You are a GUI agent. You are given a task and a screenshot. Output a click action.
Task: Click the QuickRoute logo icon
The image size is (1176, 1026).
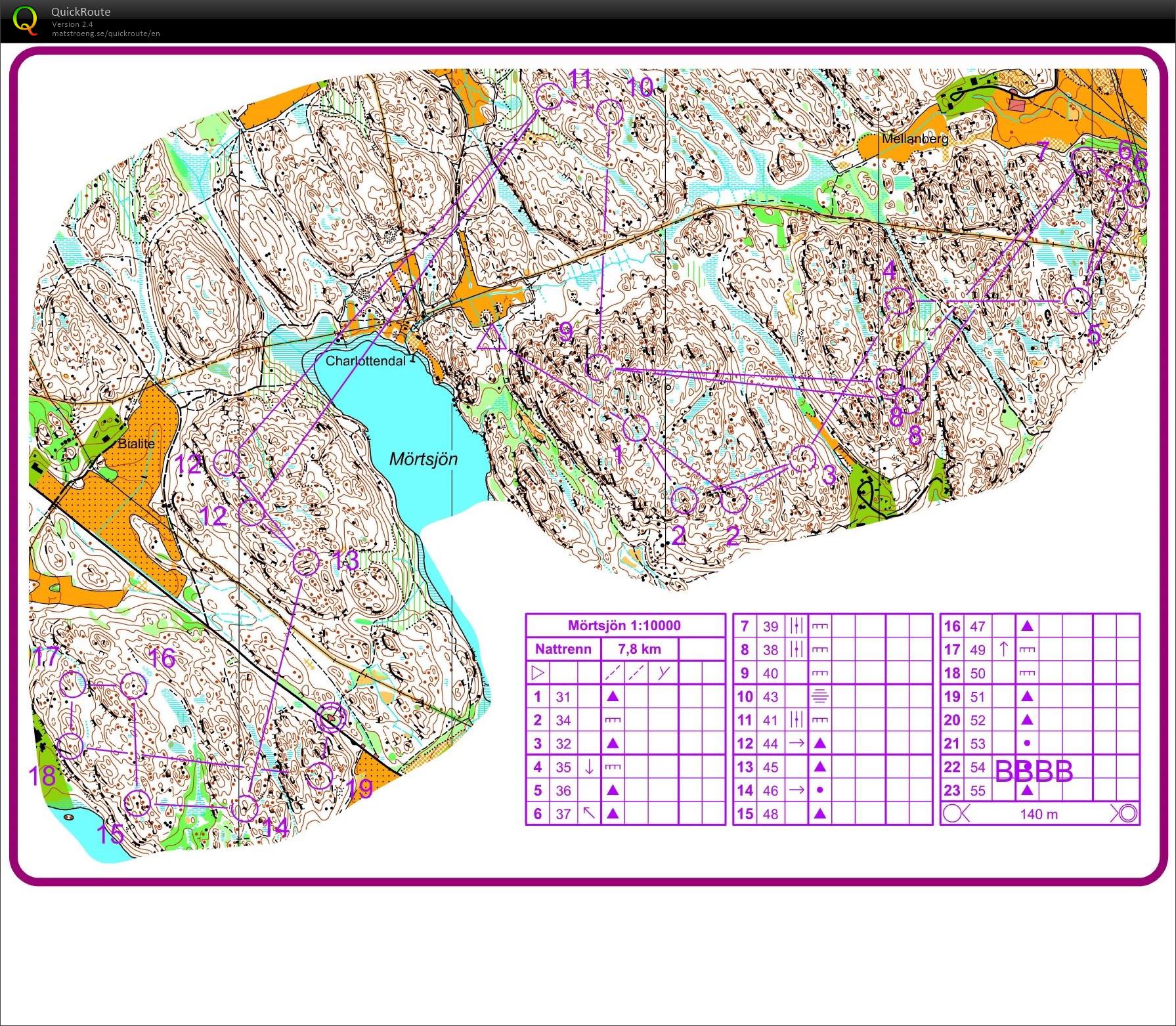25,19
